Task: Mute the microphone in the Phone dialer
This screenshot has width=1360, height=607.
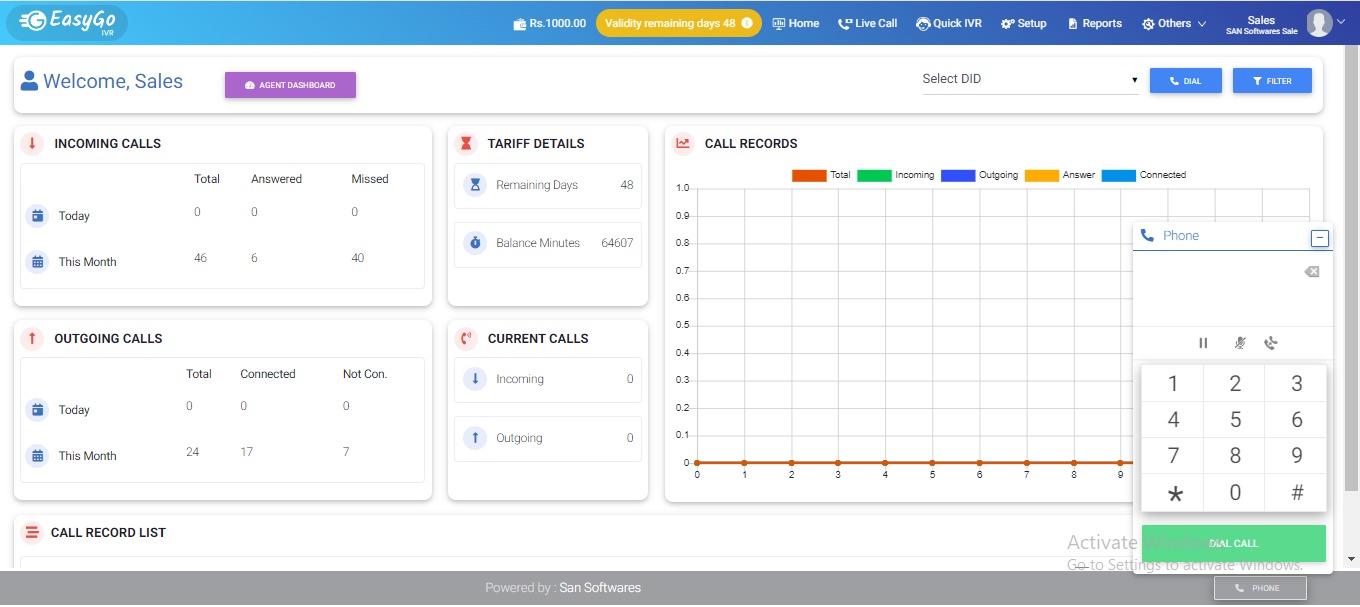Action: click(x=1238, y=342)
